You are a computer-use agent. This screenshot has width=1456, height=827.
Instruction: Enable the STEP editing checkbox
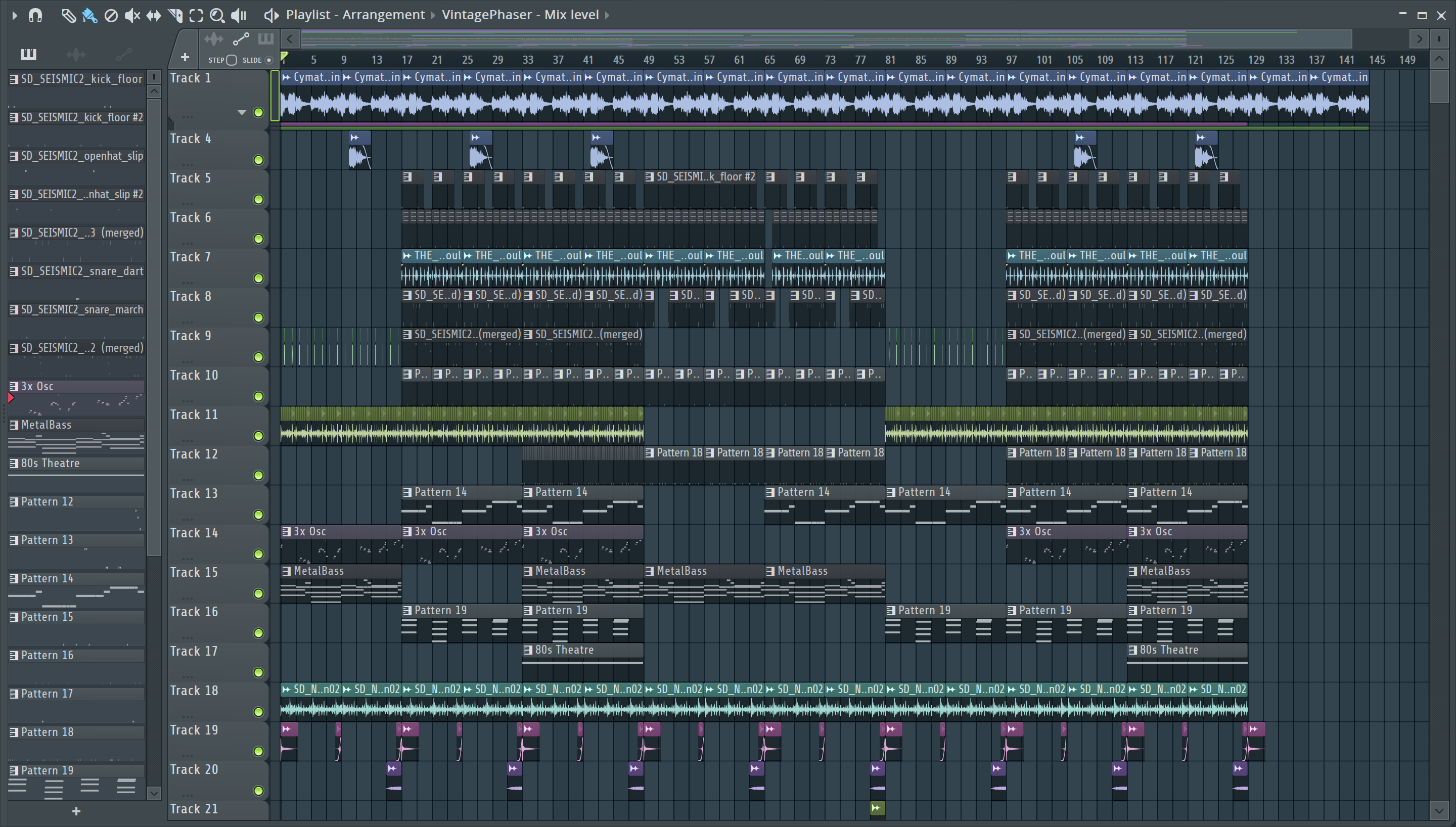point(231,60)
